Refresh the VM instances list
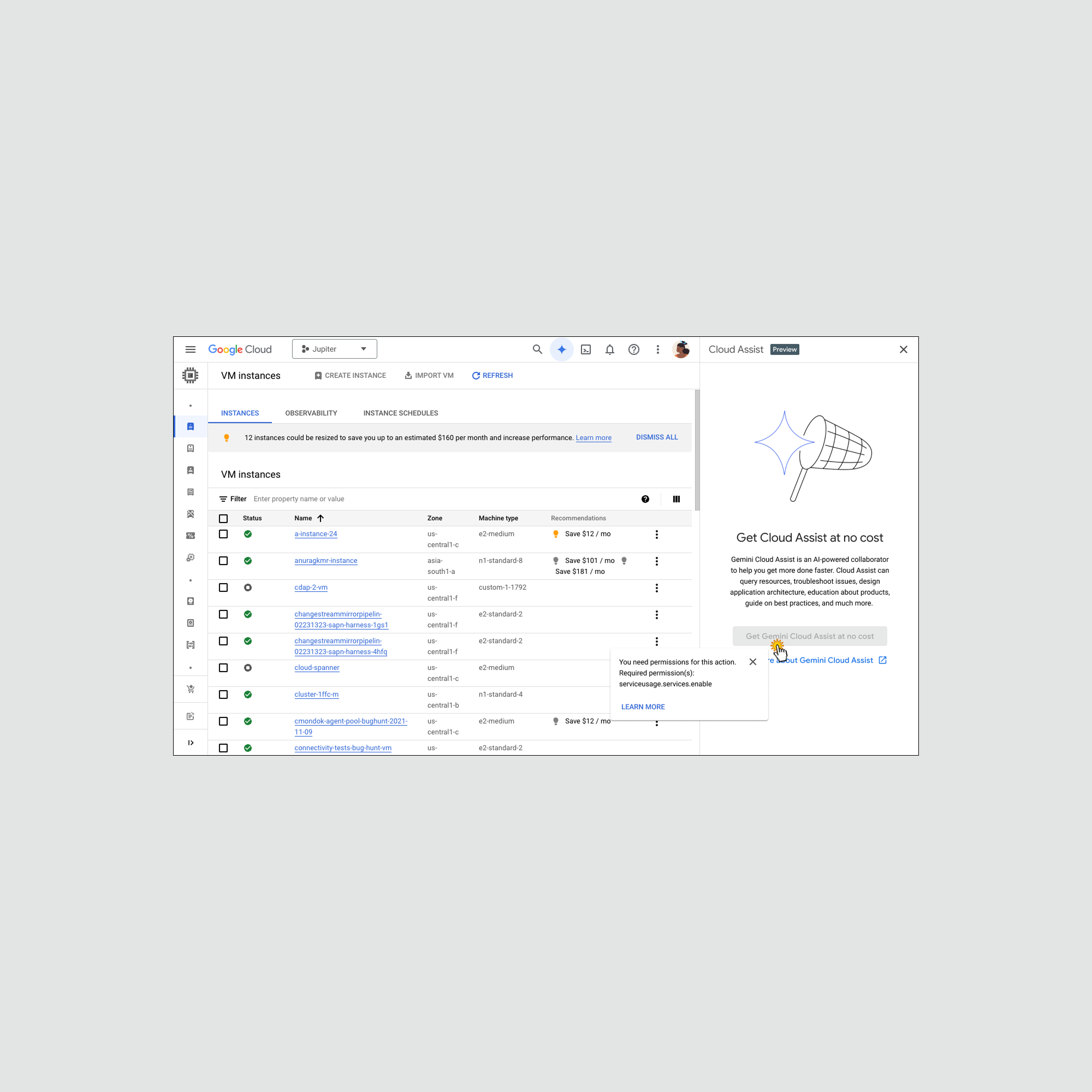 click(492, 375)
